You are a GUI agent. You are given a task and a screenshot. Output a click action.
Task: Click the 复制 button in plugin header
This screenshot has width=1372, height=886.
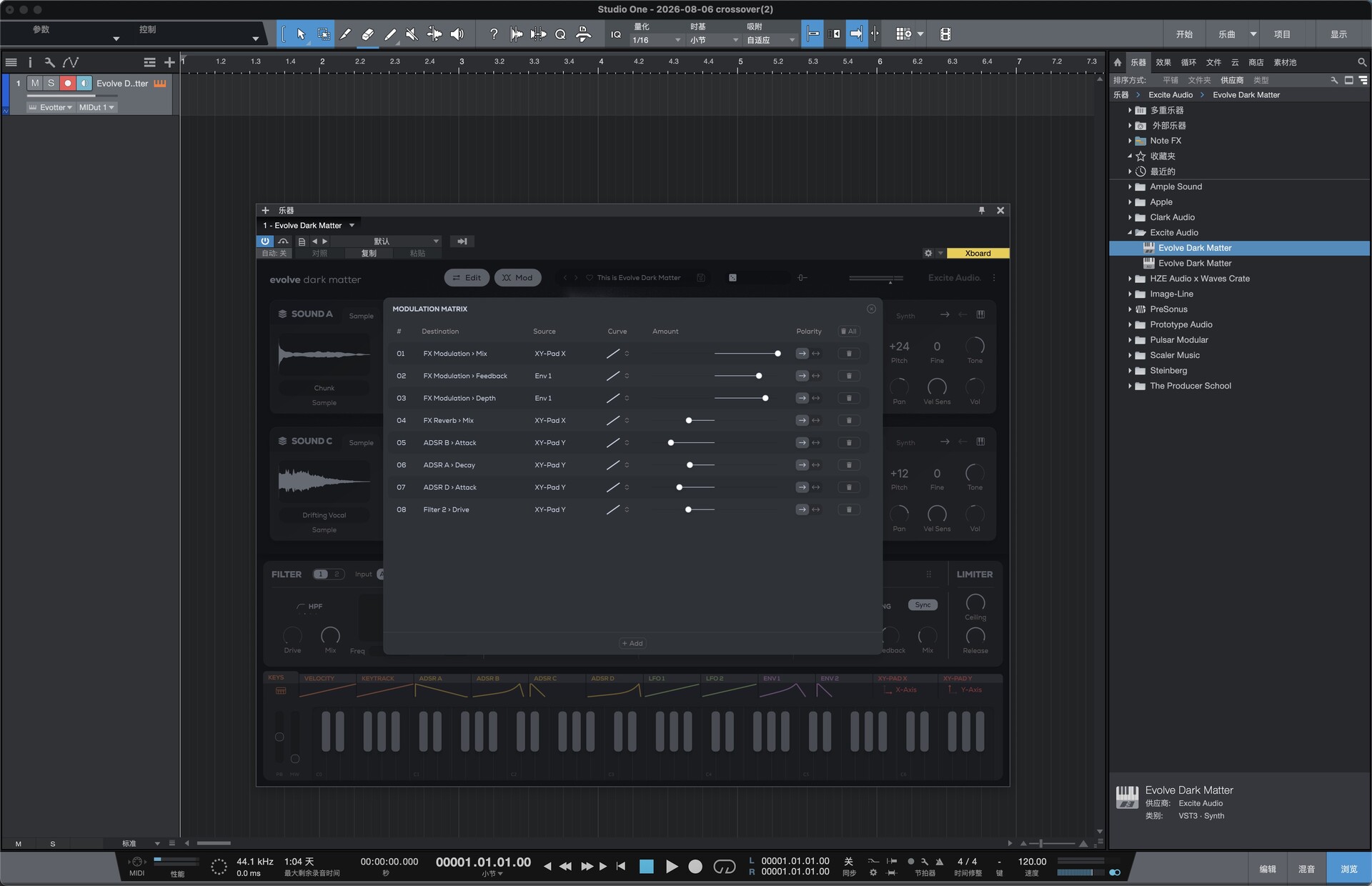pos(369,253)
